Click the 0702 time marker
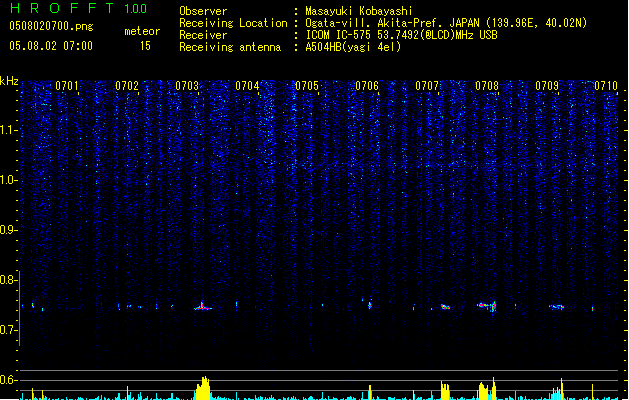 tap(127, 86)
